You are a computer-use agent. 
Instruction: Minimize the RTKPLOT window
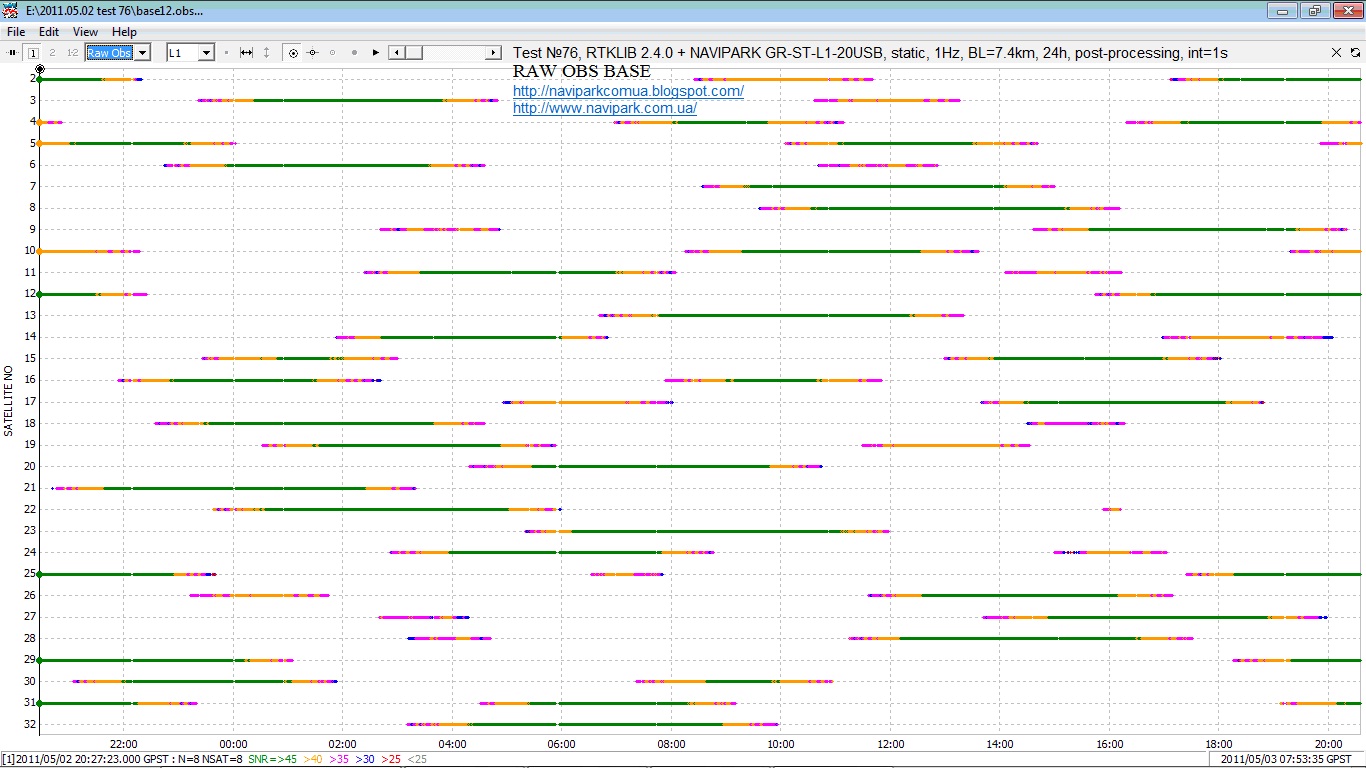tap(1283, 11)
